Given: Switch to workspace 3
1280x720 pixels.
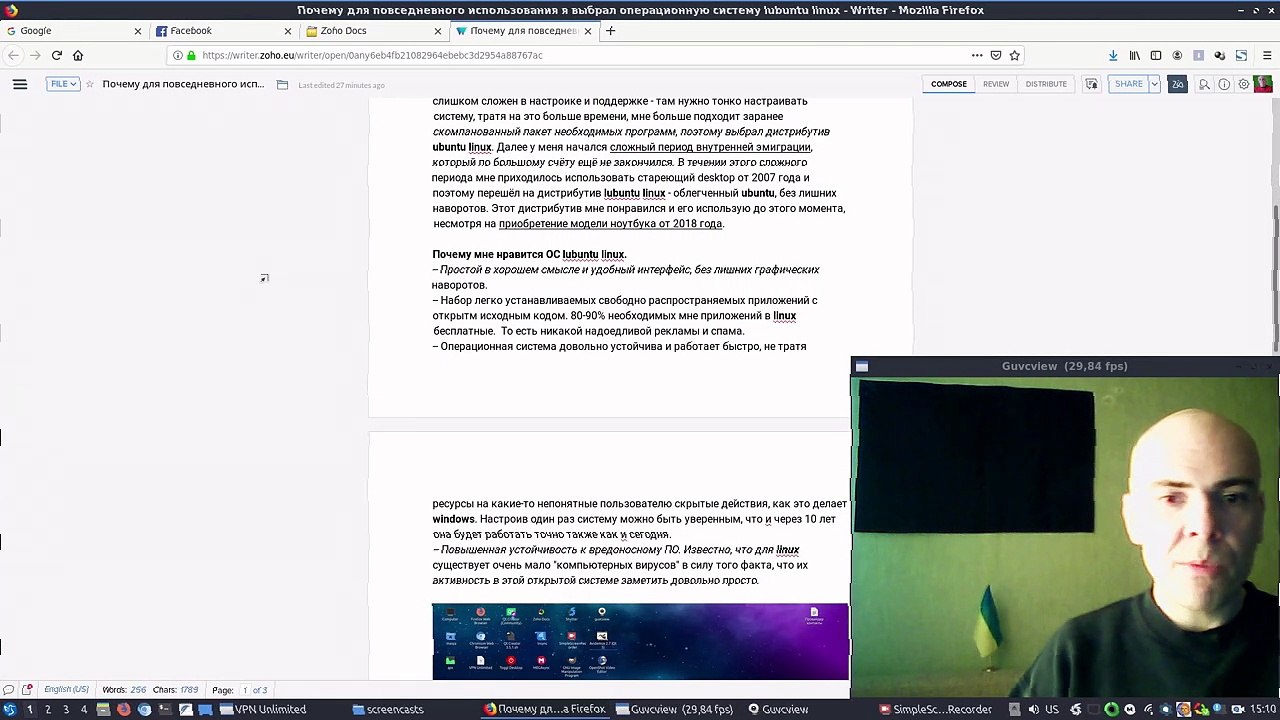Looking at the screenshot, I should 65,709.
